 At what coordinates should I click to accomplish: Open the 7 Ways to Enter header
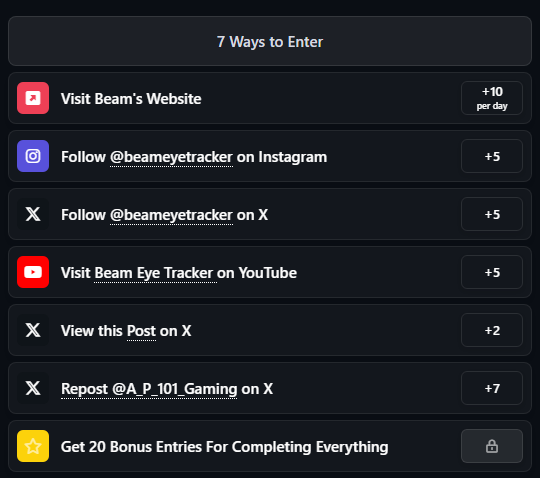tap(270, 41)
